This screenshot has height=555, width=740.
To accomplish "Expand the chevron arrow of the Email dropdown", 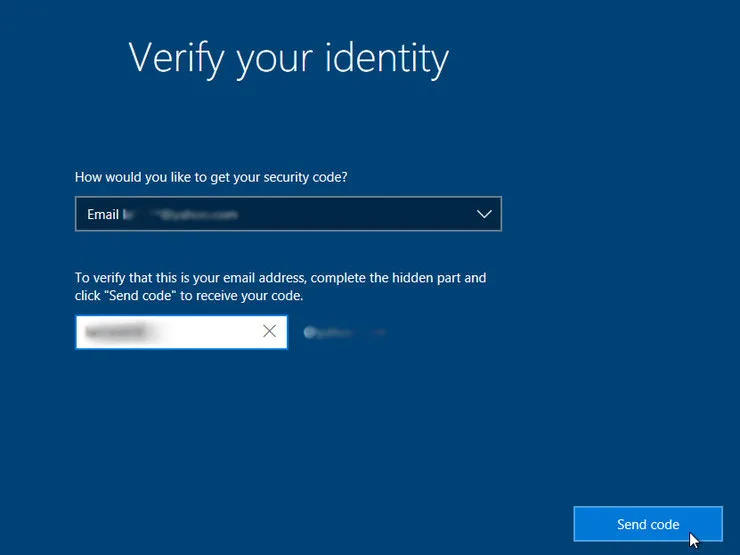I will point(484,214).
